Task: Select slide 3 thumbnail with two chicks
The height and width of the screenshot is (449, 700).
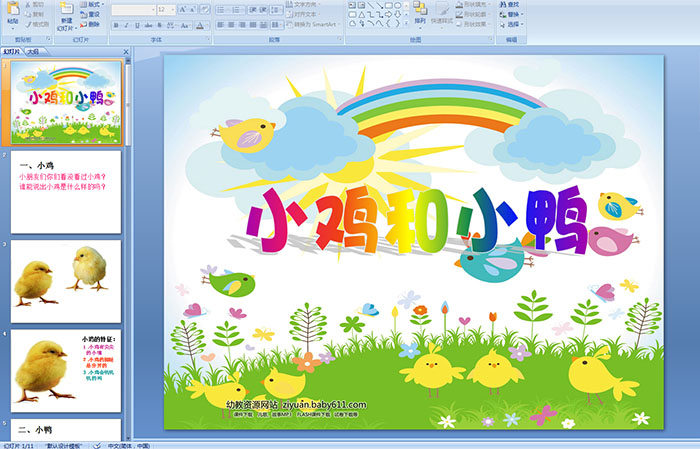Action: pyautogui.click(x=66, y=282)
